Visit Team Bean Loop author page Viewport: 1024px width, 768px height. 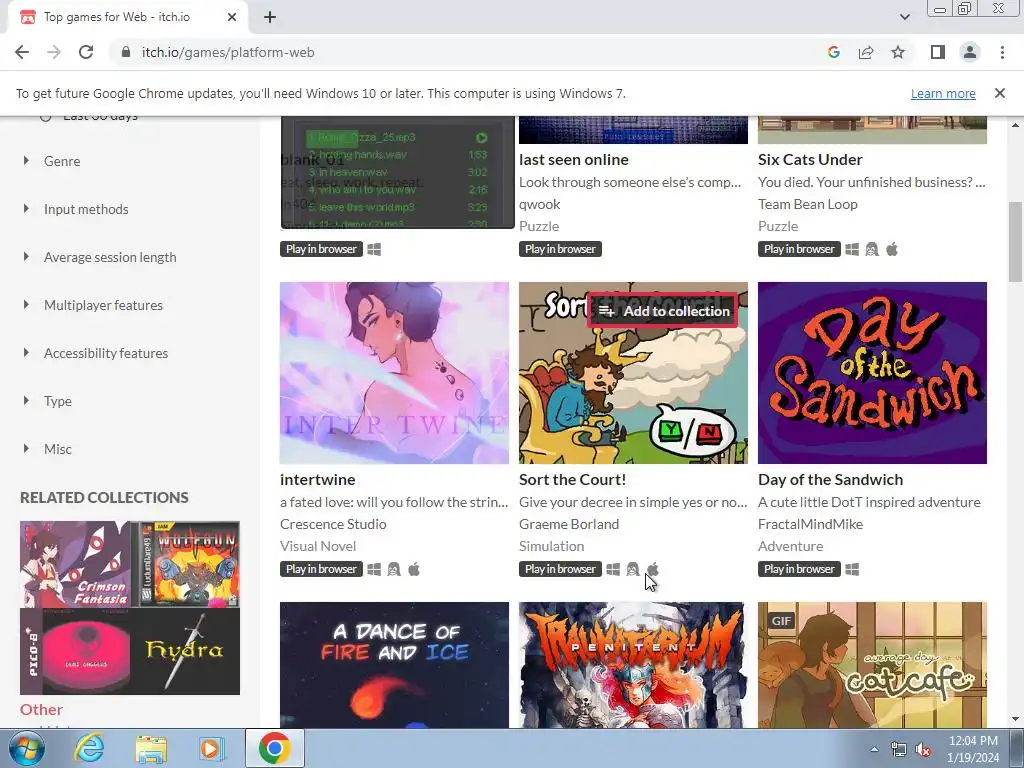click(x=808, y=204)
